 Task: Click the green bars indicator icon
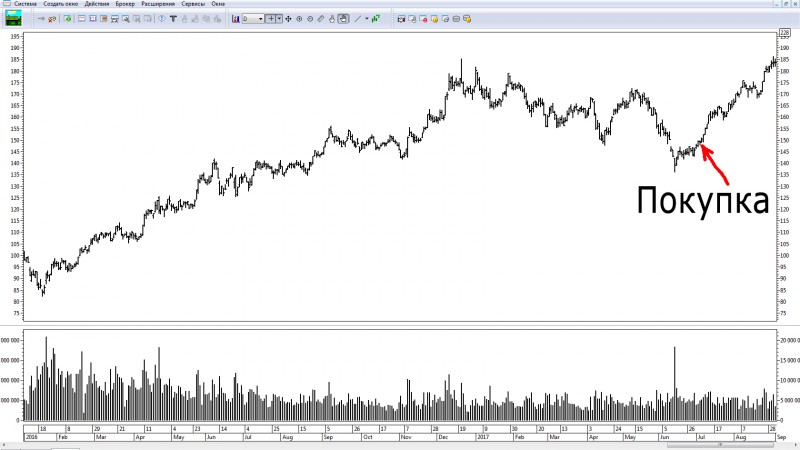click(x=376, y=19)
